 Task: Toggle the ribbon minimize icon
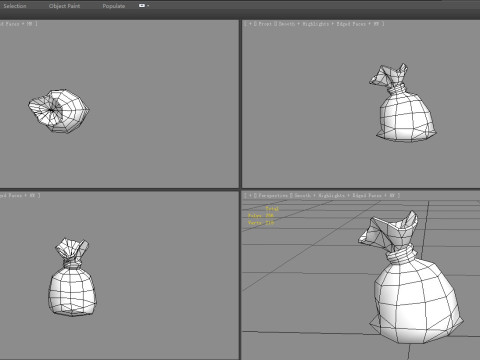pyautogui.click(x=142, y=6)
